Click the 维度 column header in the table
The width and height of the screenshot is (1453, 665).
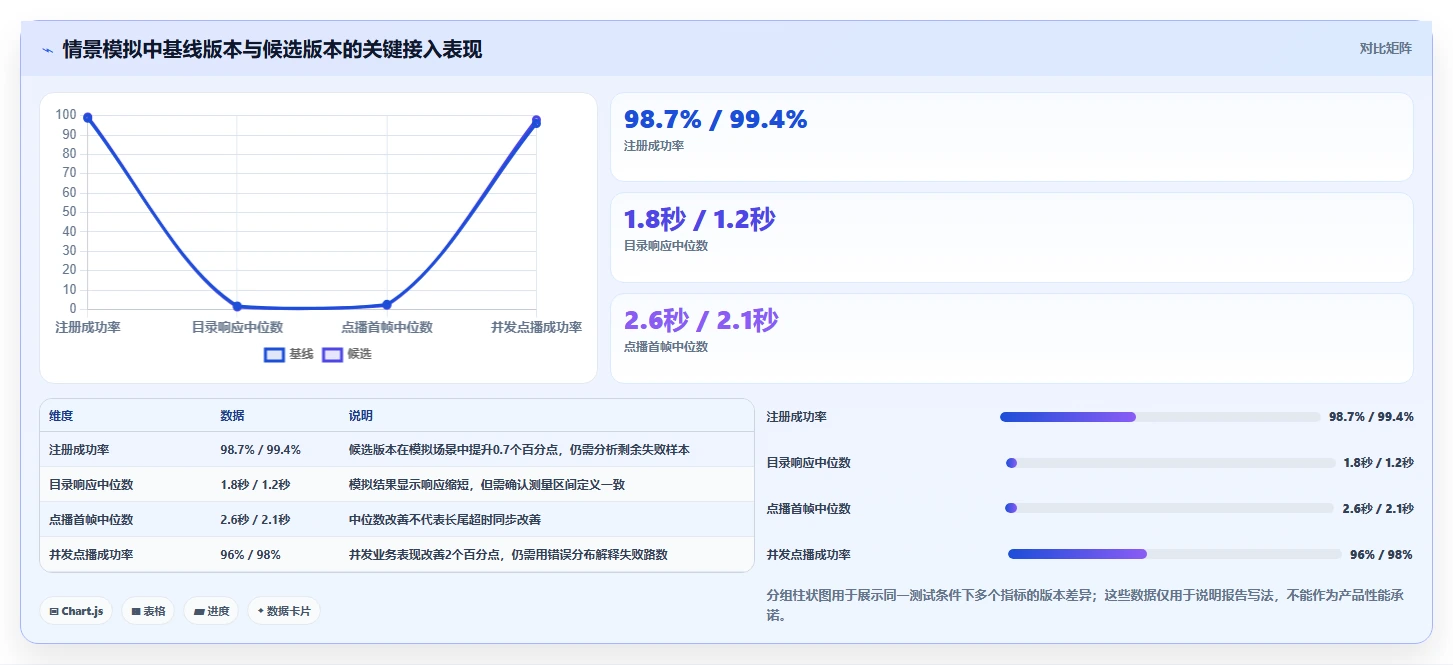[x=61, y=416]
